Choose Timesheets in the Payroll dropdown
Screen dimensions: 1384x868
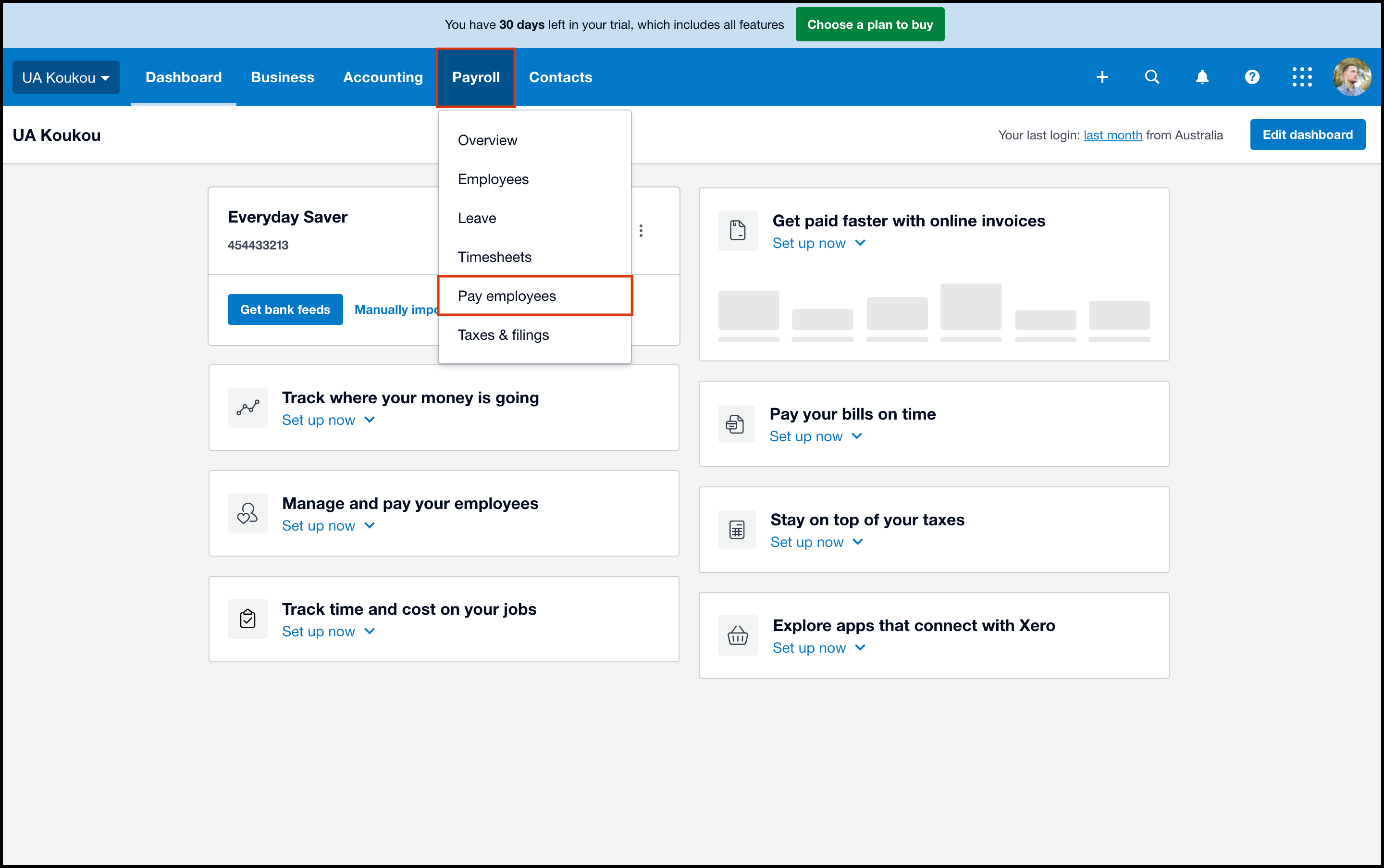(494, 257)
